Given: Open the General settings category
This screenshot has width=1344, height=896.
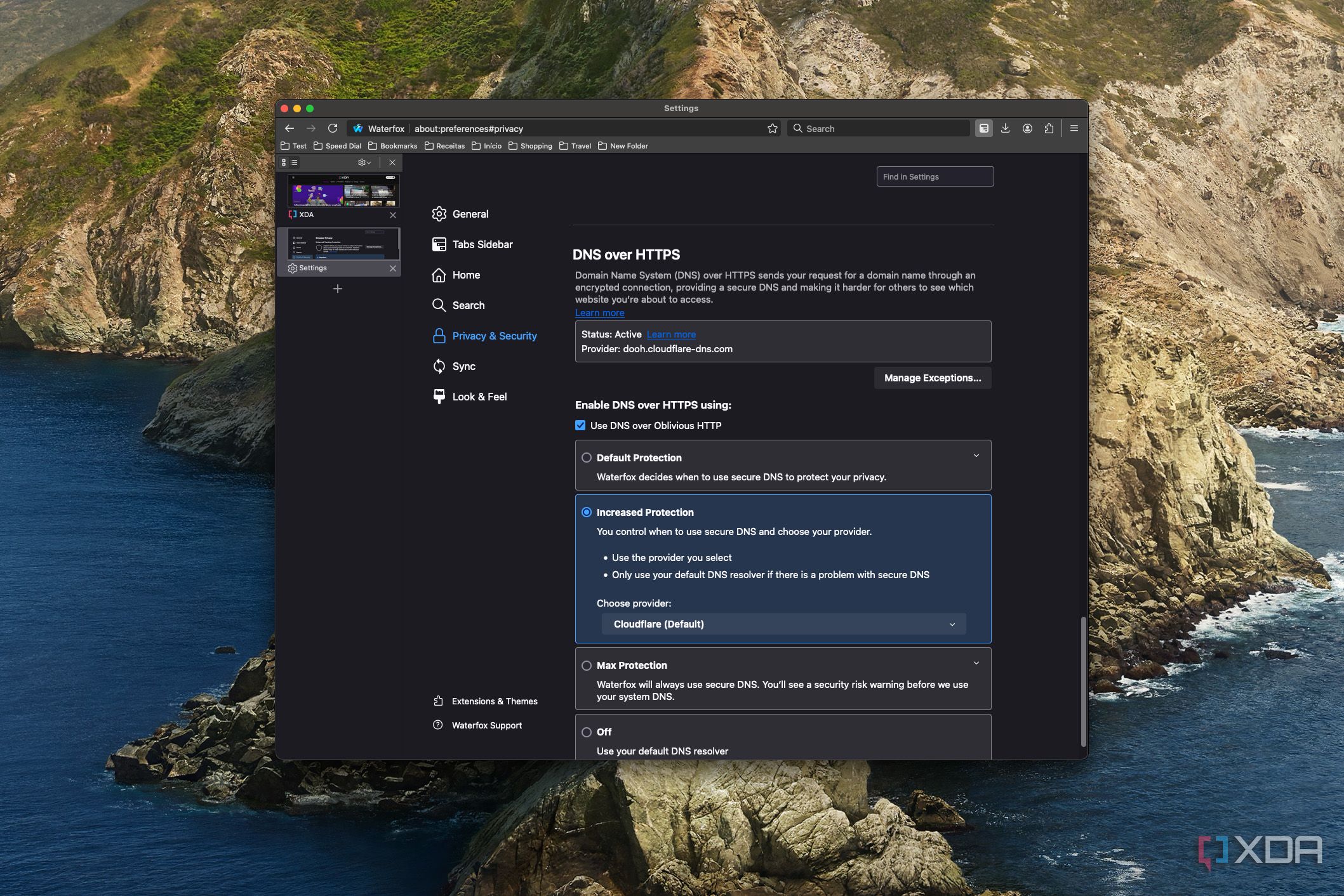Looking at the screenshot, I should coord(470,214).
